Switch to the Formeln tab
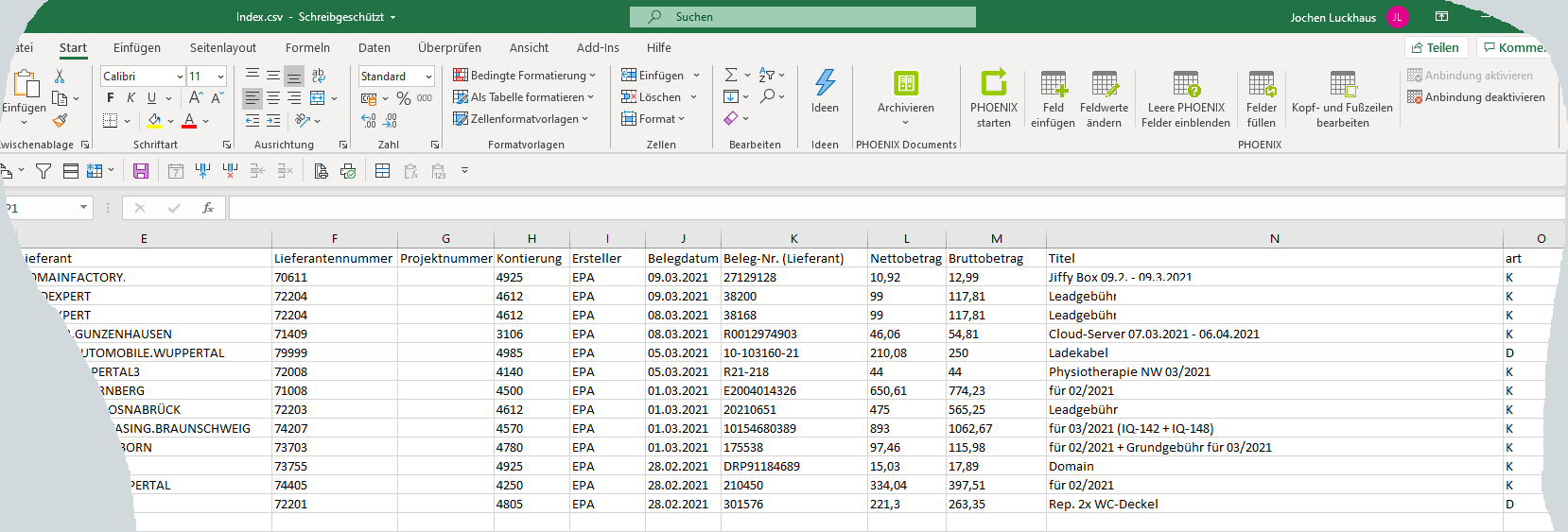 tap(307, 48)
